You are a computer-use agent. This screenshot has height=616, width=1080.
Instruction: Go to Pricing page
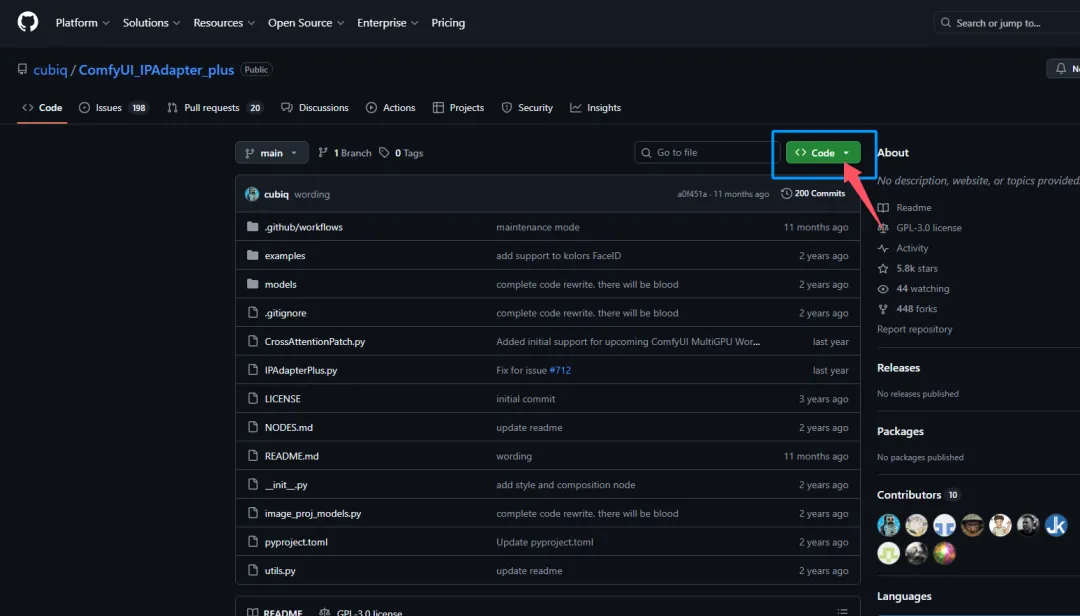click(x=448, y=23)
